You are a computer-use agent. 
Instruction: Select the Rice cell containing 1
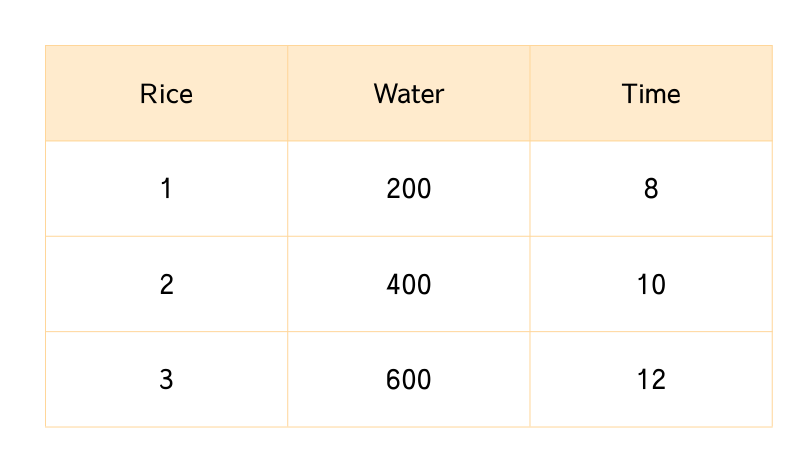point(166,189)
